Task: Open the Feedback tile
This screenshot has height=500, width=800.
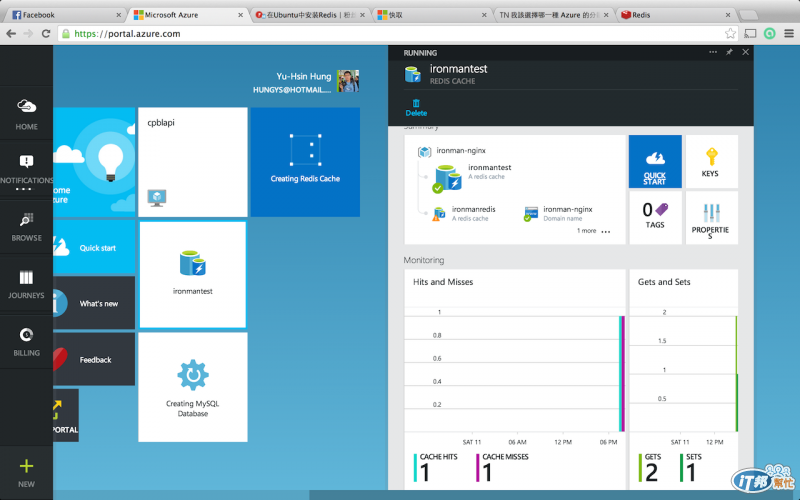Action: (x=94, y=359)
